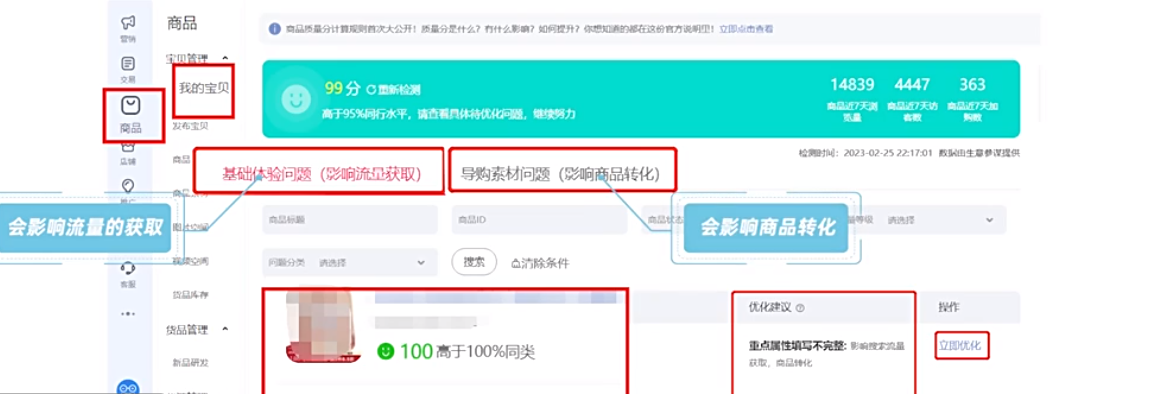
Task: Click the 高于100%同类 text
Action: click(486, 351)
